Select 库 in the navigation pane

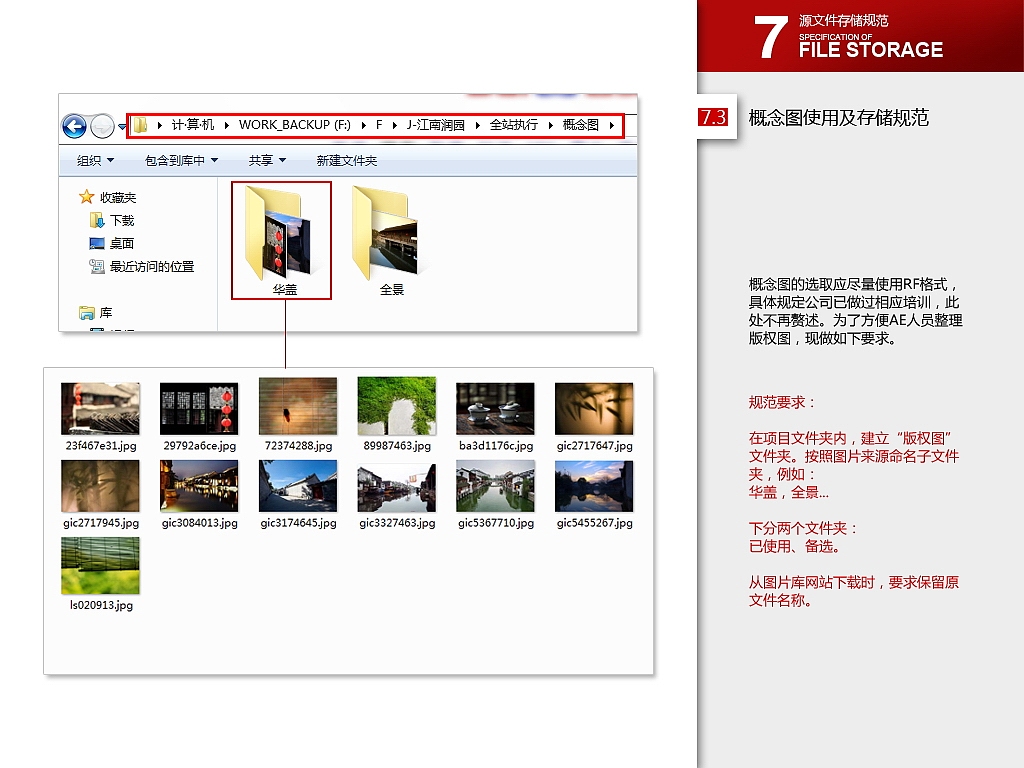(95, 313)
